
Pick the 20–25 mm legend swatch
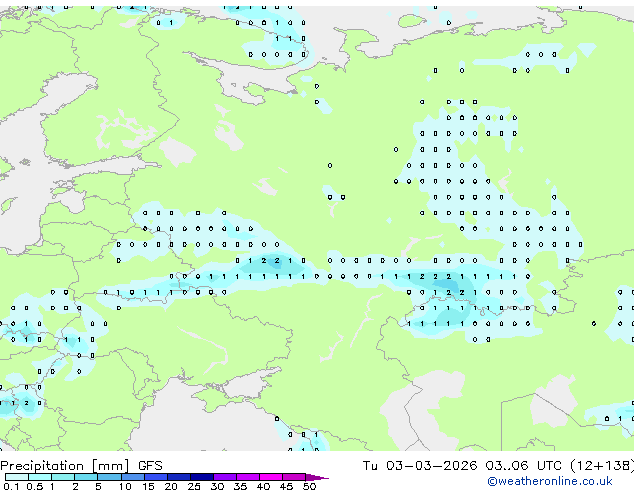179,477
